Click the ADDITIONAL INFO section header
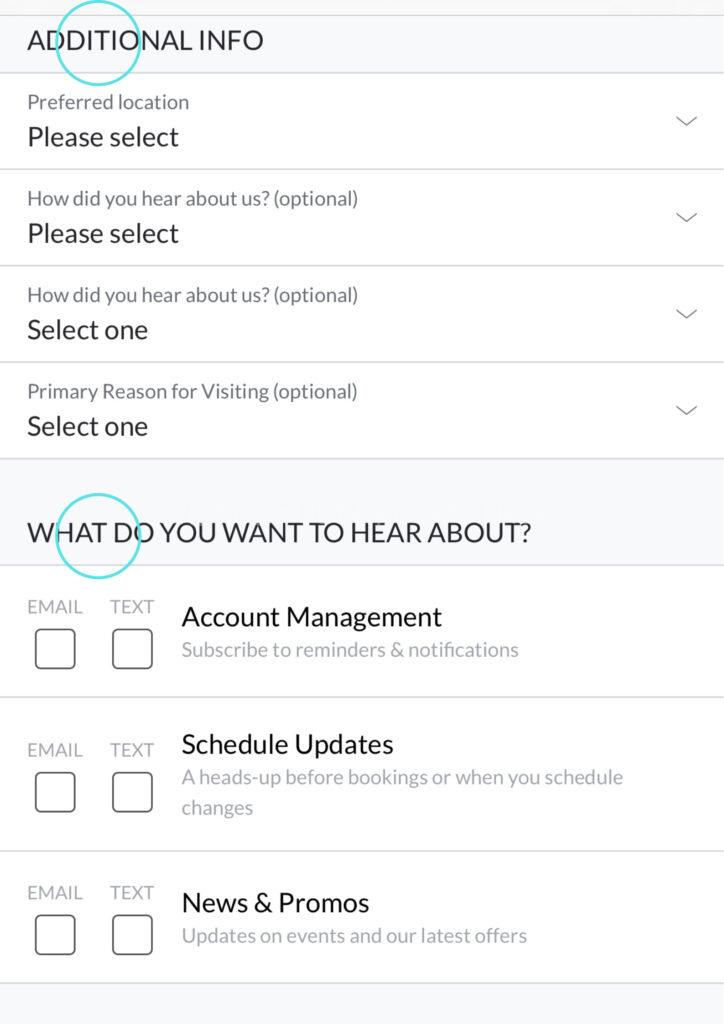The image size is (724, 1024). [145, 41]
